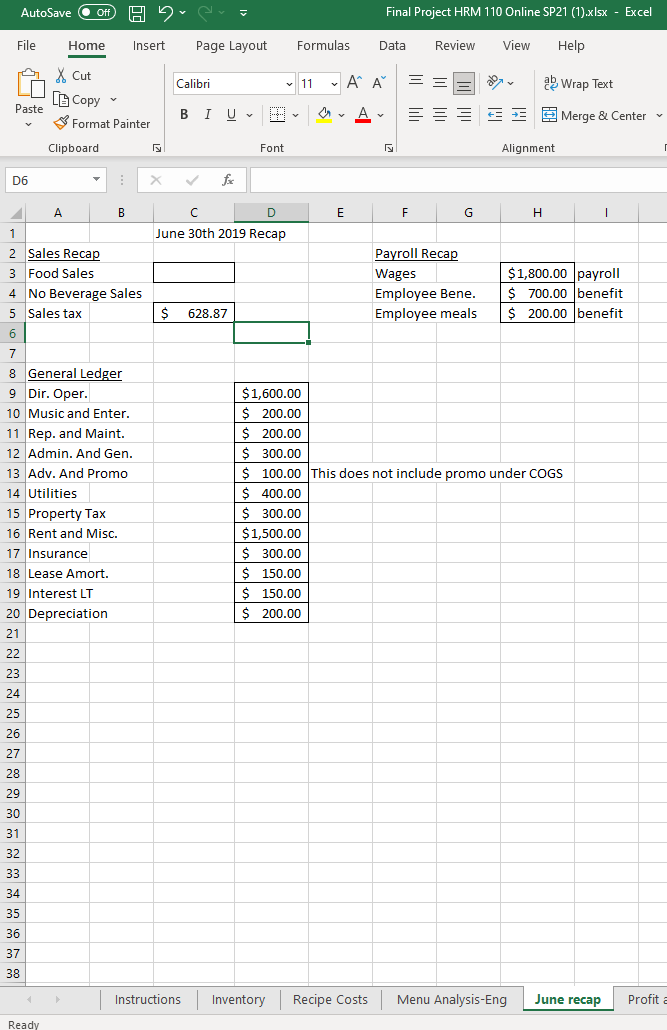Apply the yellow fill color bucket
The image size is (667, 1030).
(x=324, y=115)
